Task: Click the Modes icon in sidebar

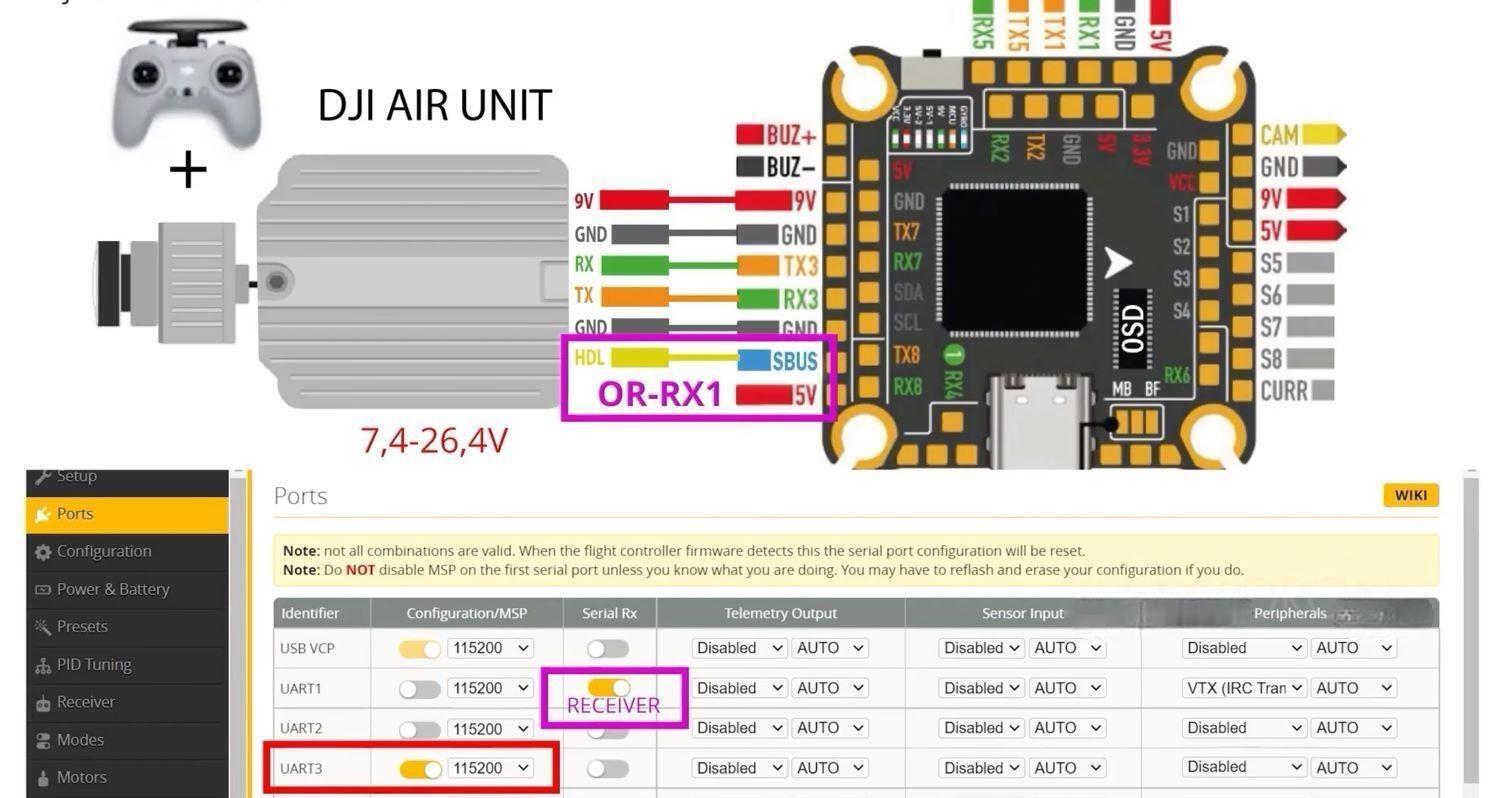Action: pos(42,741)
